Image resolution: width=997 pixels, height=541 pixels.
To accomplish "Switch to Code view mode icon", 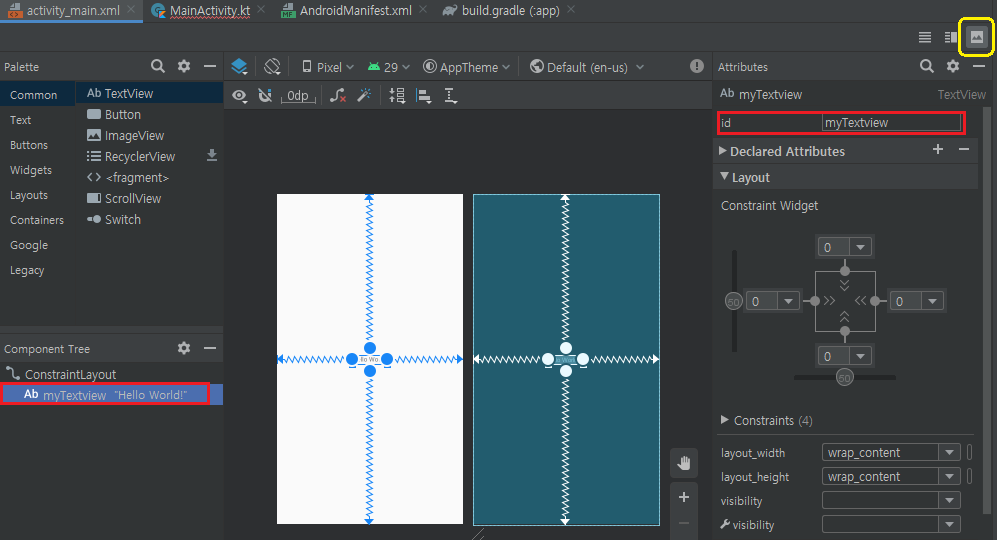I will coord(925,37).
